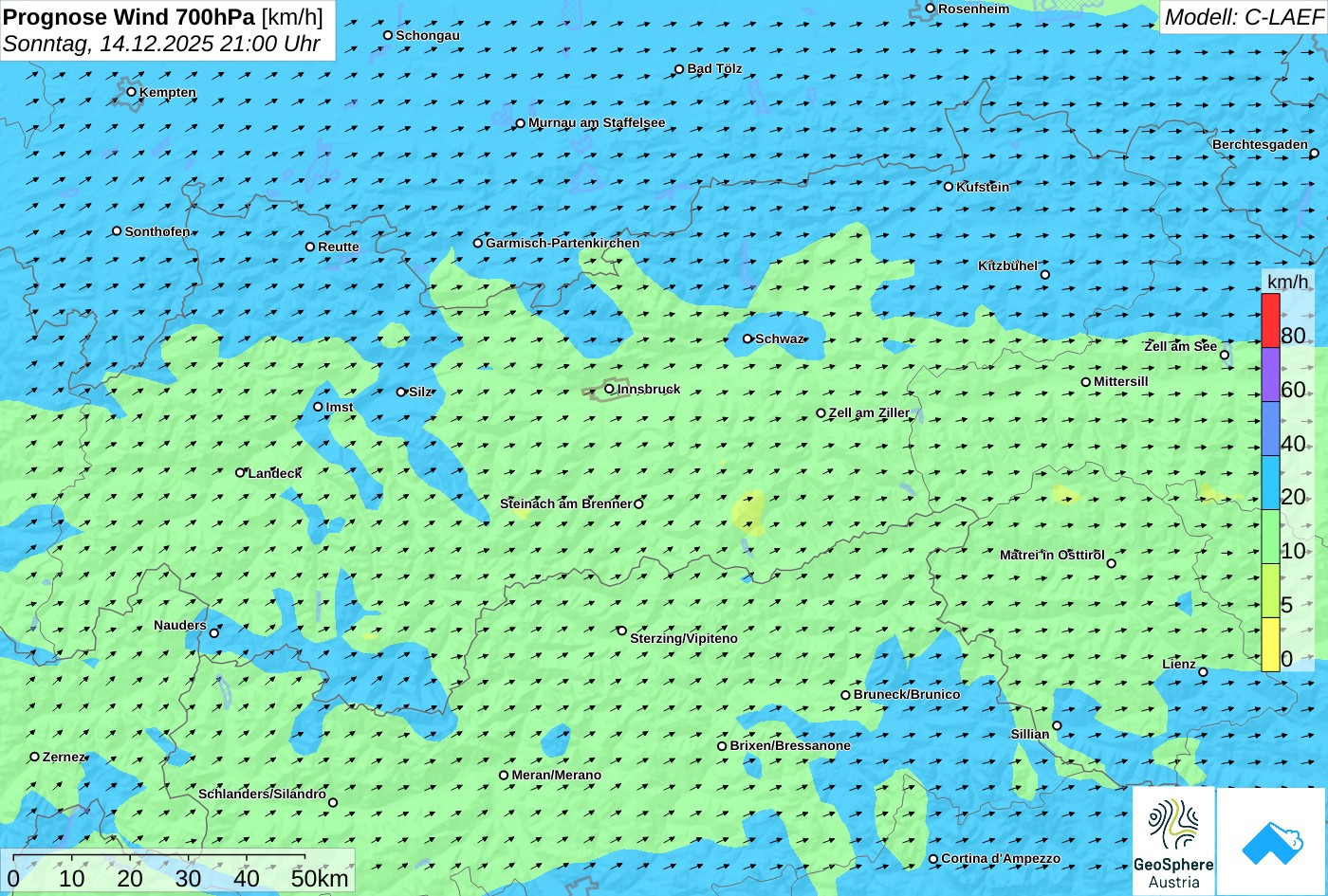Click the 'km/h' legend heading

click(1287, 281)
